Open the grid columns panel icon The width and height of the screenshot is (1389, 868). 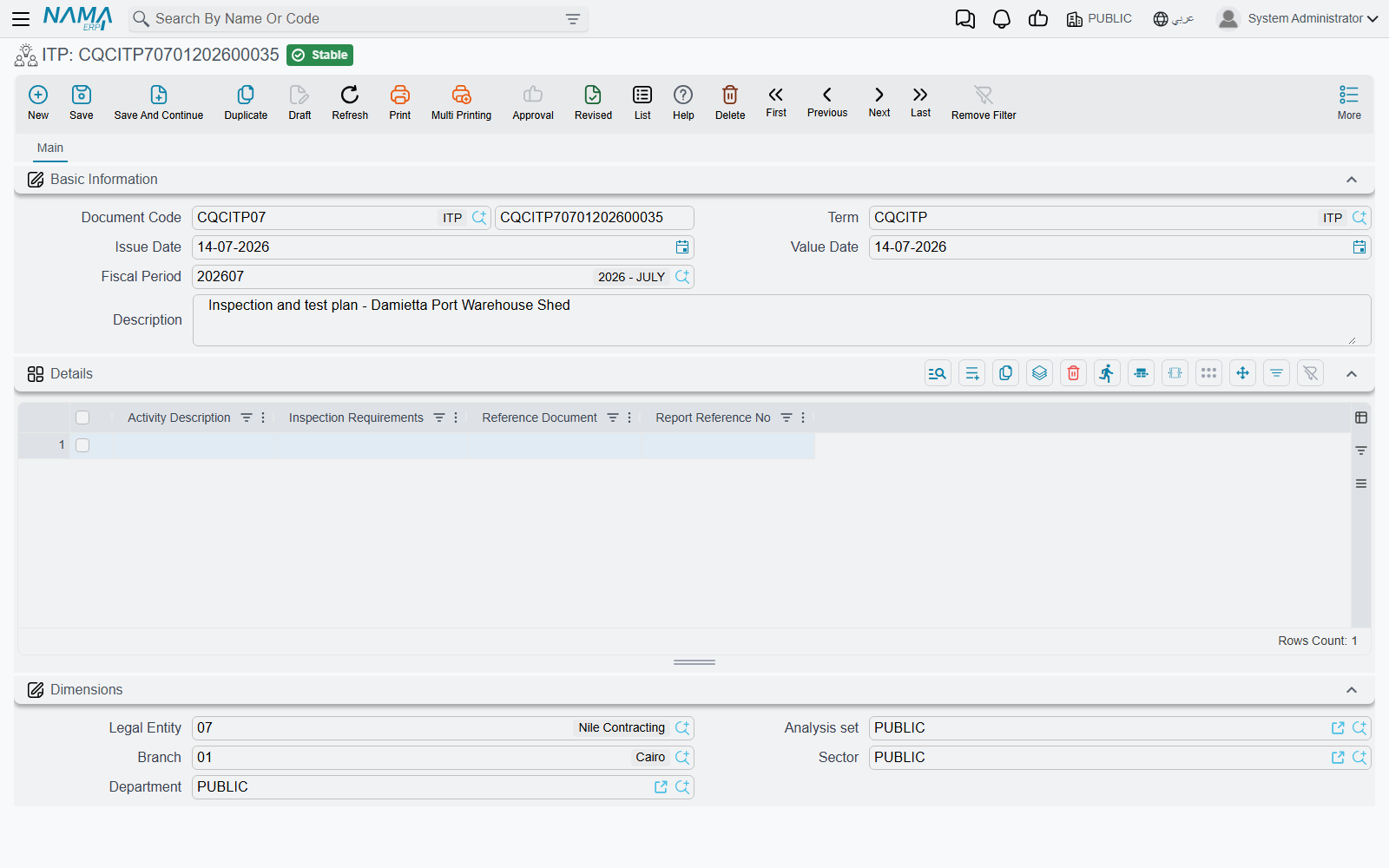click(1361, 418)
